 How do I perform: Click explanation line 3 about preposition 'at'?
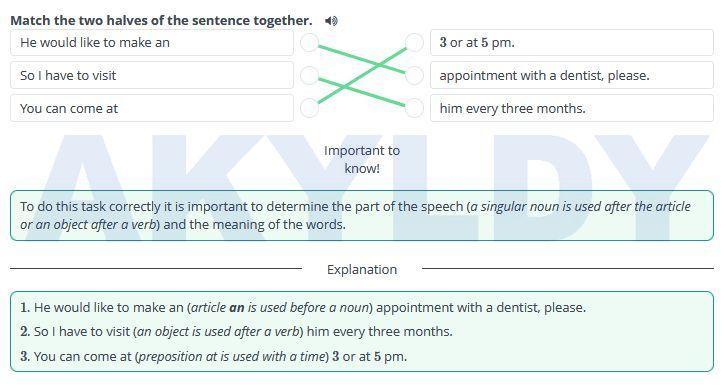pos(213,356)
